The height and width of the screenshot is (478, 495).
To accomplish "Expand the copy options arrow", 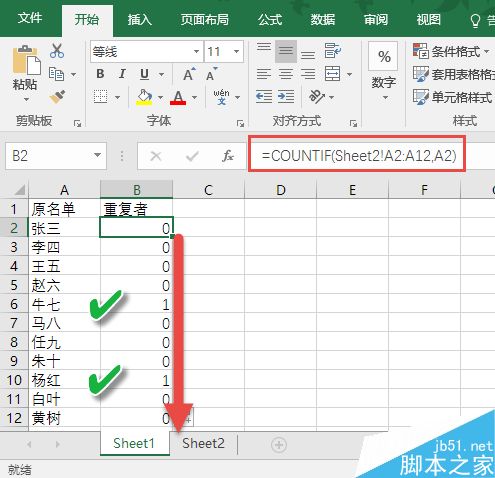I will coord(73,74).
